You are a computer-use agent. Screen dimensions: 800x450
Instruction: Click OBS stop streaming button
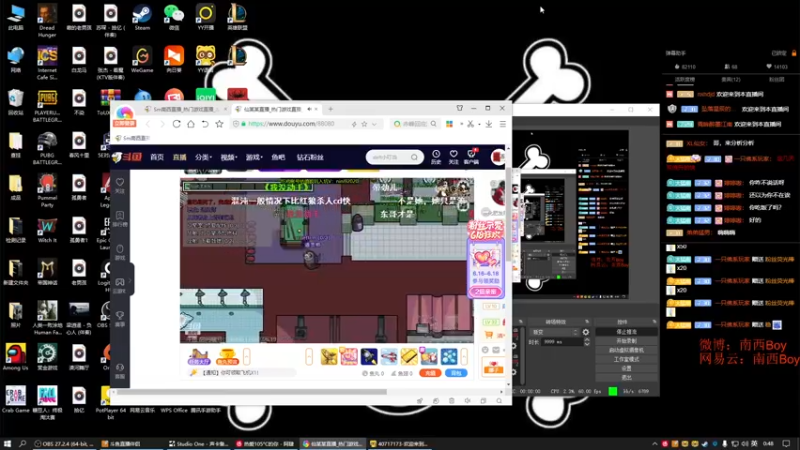click(x=627, y=332)
